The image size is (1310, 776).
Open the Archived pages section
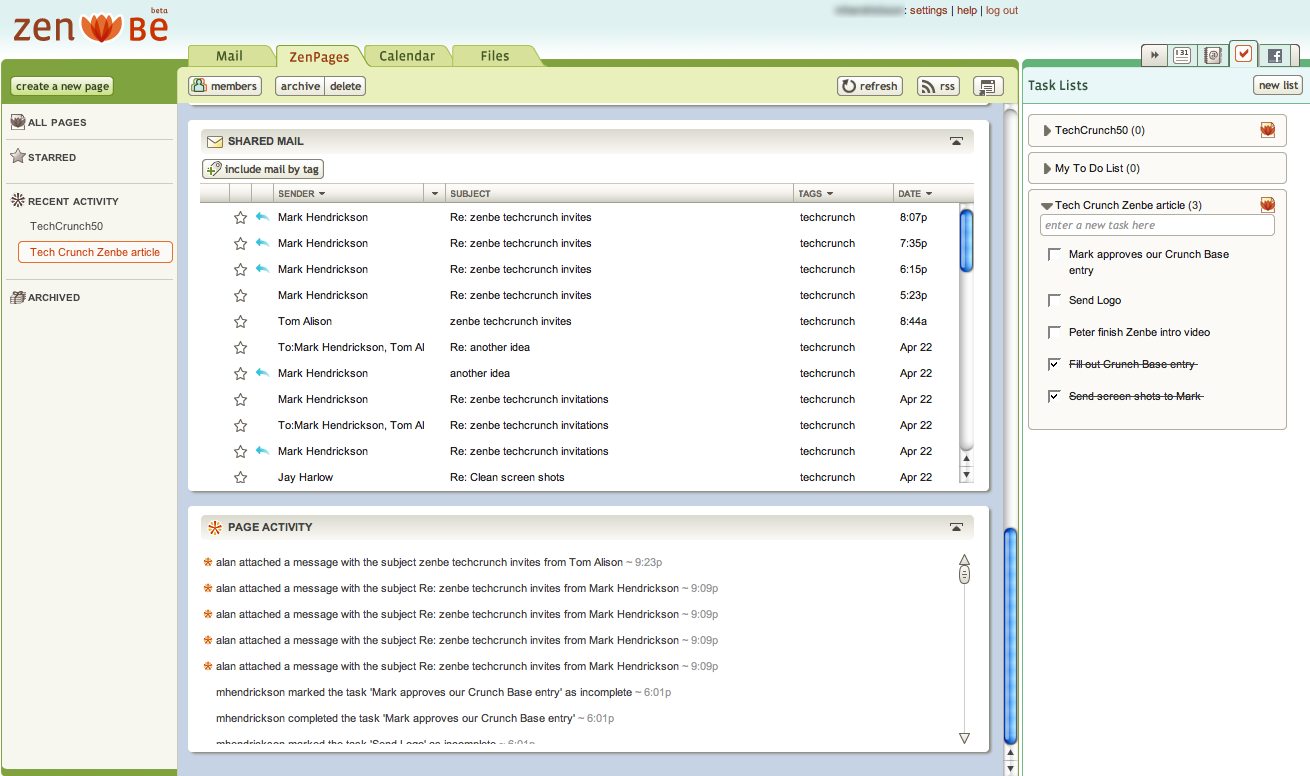45,297
